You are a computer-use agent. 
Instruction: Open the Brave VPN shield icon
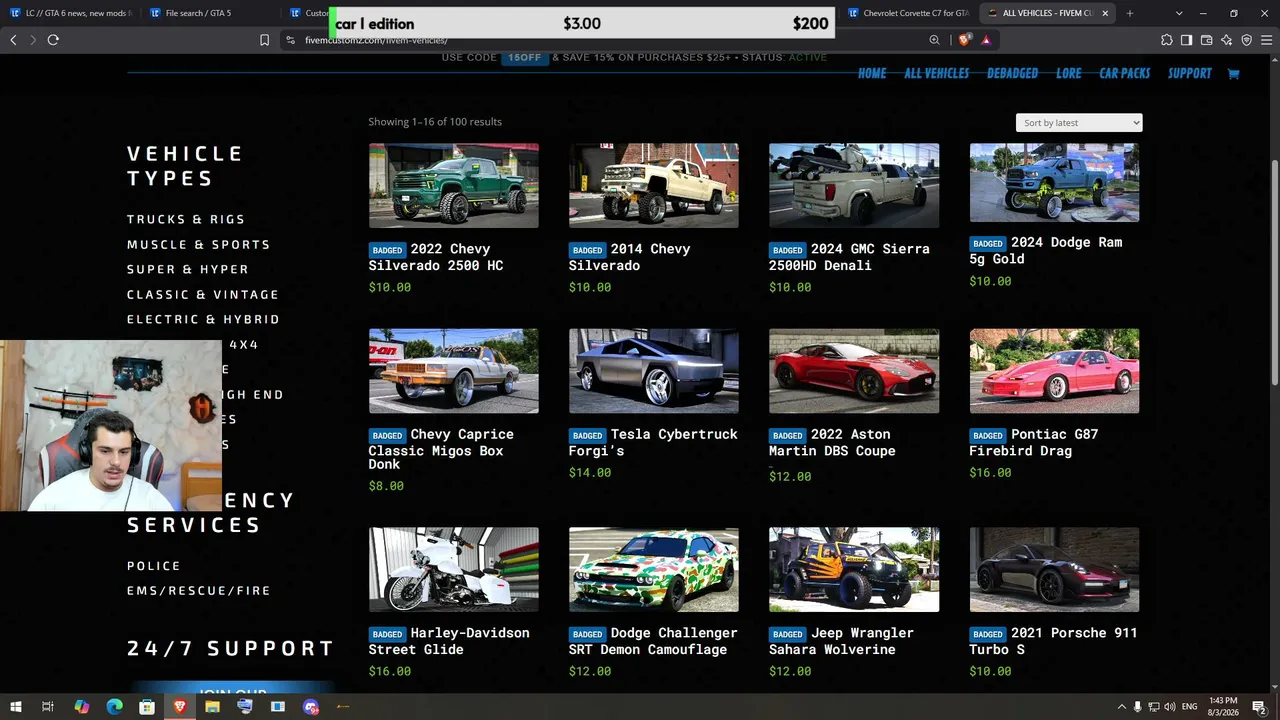[1246, 40]
